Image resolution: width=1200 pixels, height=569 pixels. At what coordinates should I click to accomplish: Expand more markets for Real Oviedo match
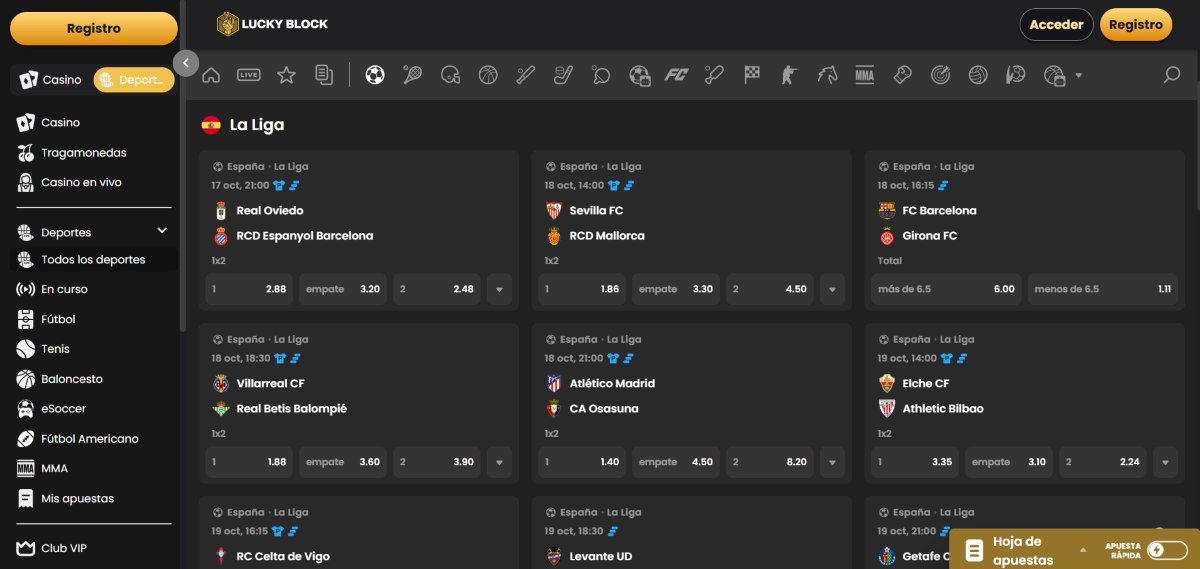click(x=499, y=289)
